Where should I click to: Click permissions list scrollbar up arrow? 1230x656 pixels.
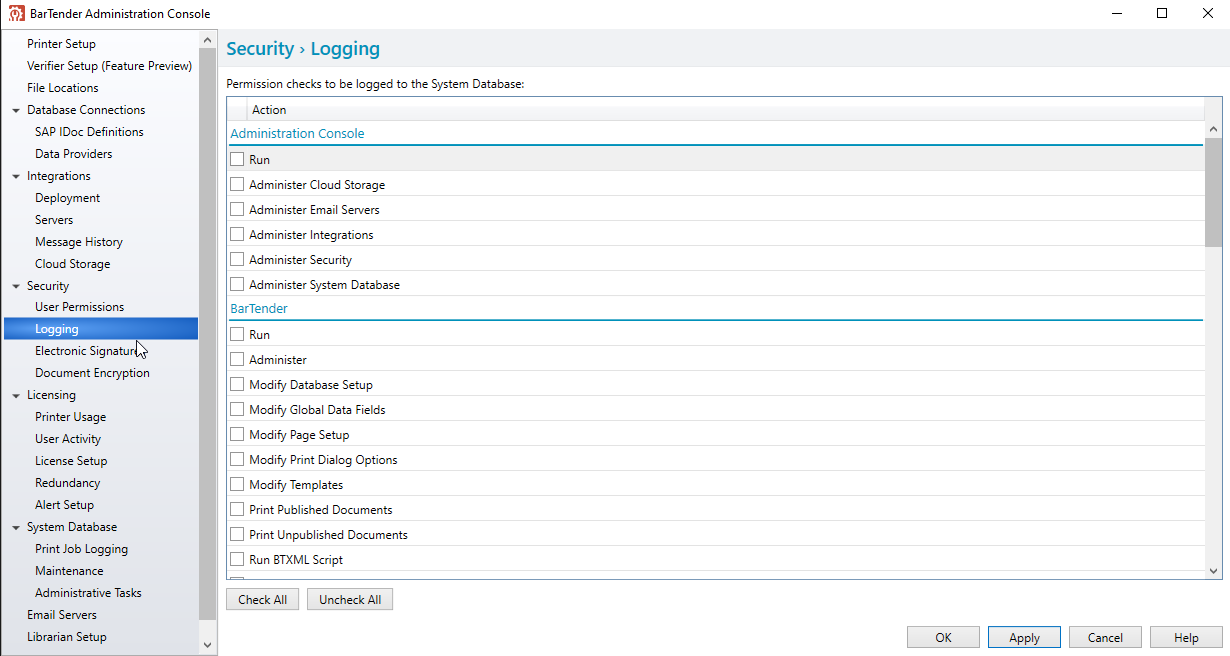pos(1213,130)
